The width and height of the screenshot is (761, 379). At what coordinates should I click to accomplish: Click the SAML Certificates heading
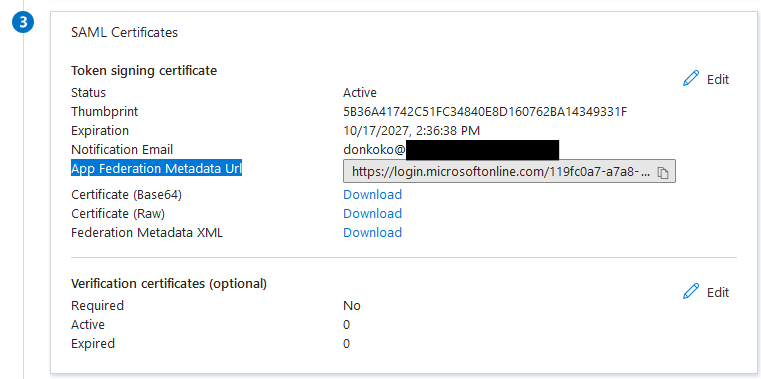tap(124, 33)
